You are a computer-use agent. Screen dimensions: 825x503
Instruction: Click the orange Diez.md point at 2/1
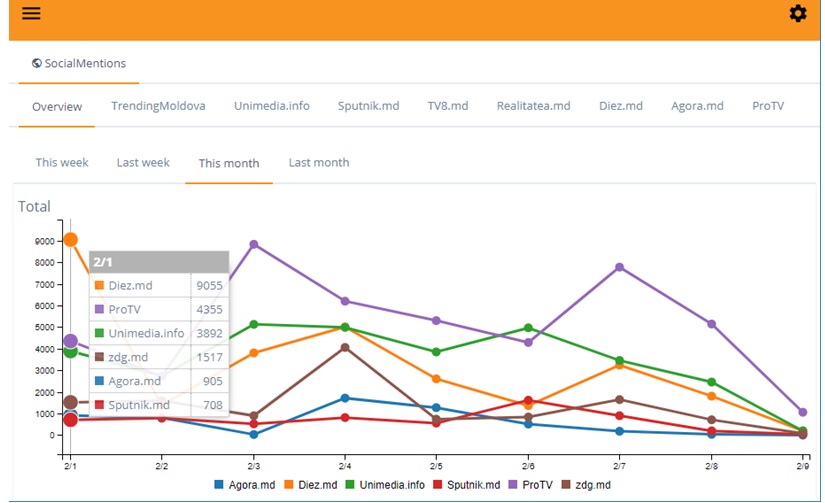click(x=71, y=240)
